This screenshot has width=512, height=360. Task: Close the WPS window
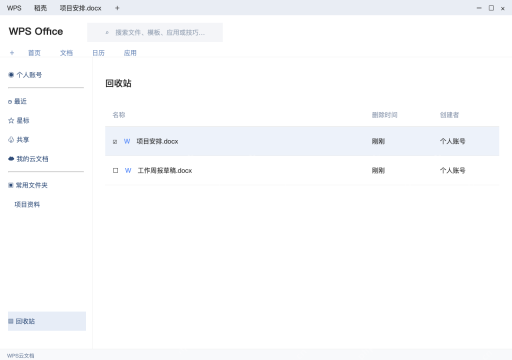pyautogui.click(x=503, y=9)
